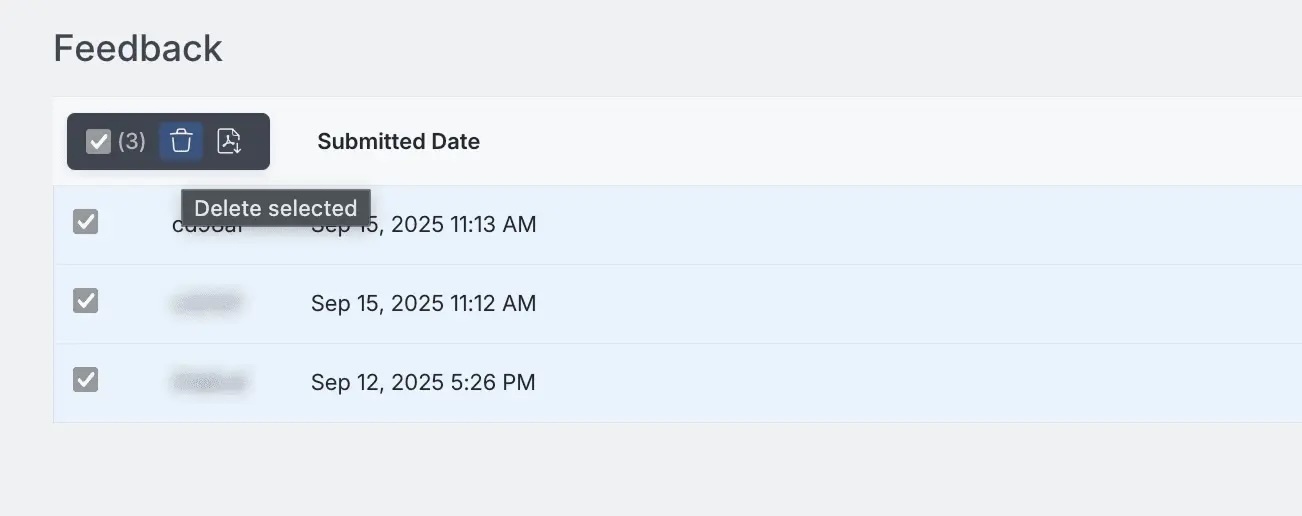Viewport: 1302px width, 516px height.
Task: Toggle checkbox for Sep 12 5:26 PM entry
Action: tap(86, 379)
